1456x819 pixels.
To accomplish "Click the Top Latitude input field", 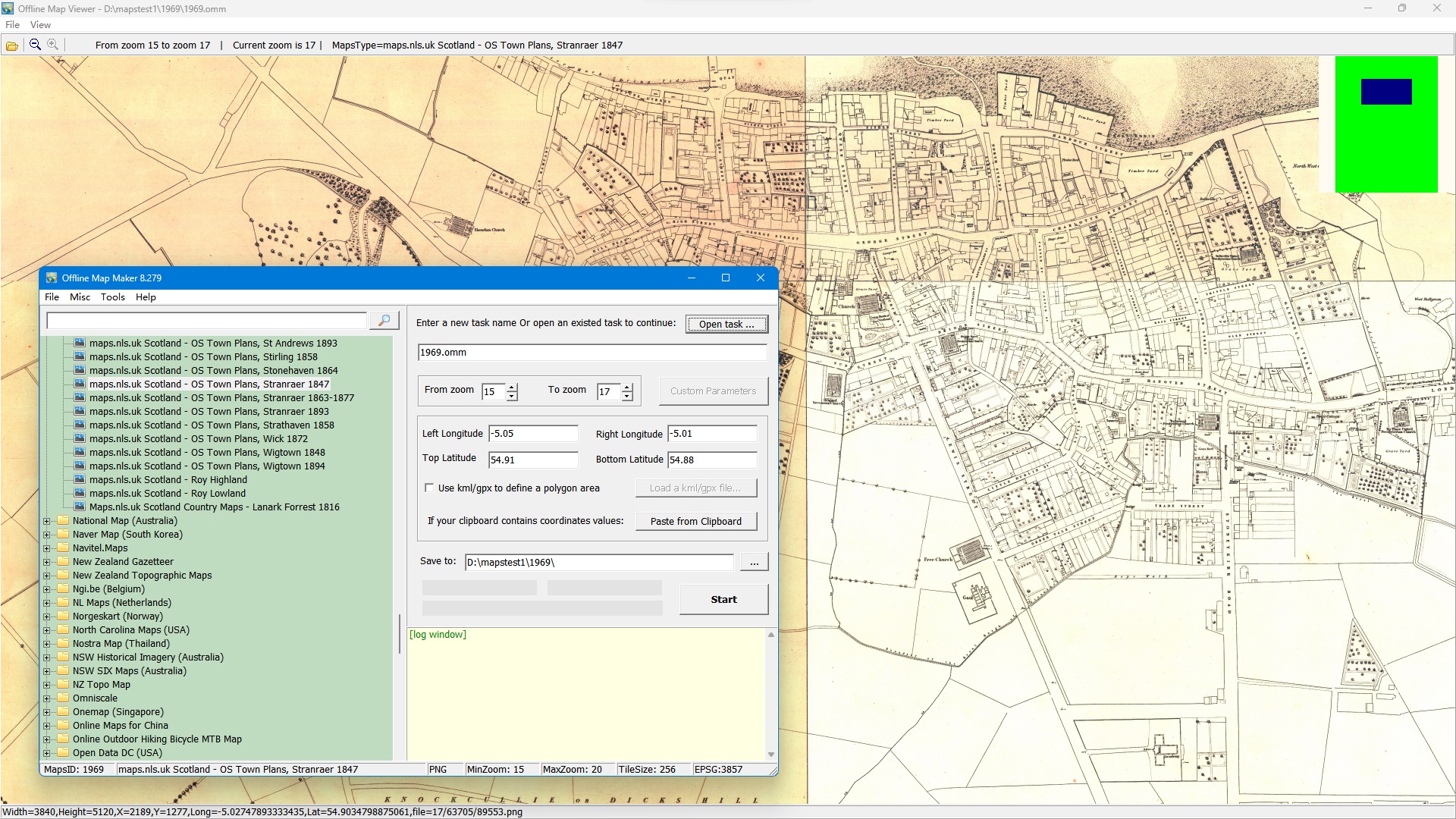I will click(x=533, y=460).
